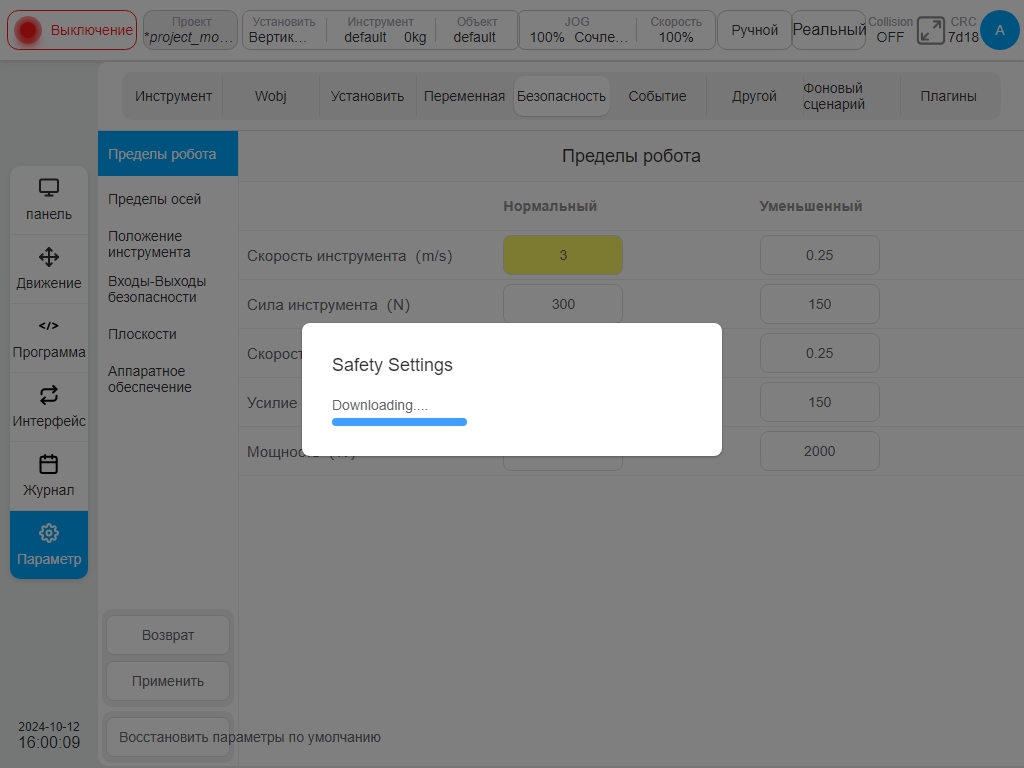Switch to the Переменная tab
The height and width of the screenshot is (768, 1024).
pos(464,96)
